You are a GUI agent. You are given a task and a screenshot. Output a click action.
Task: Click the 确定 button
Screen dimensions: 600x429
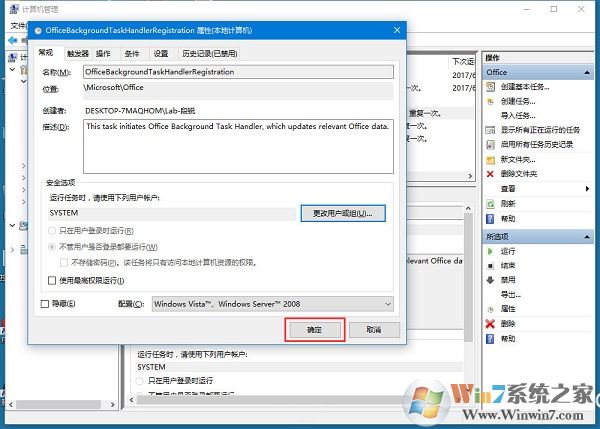click(x=315, y=330)
